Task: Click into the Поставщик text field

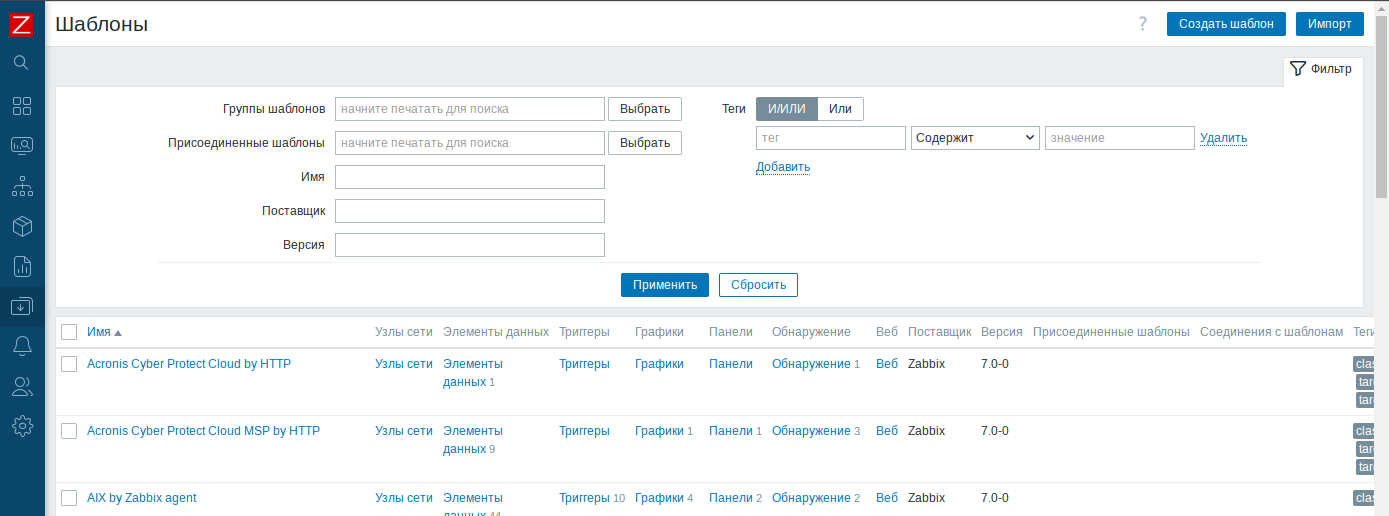Action: 469,211
